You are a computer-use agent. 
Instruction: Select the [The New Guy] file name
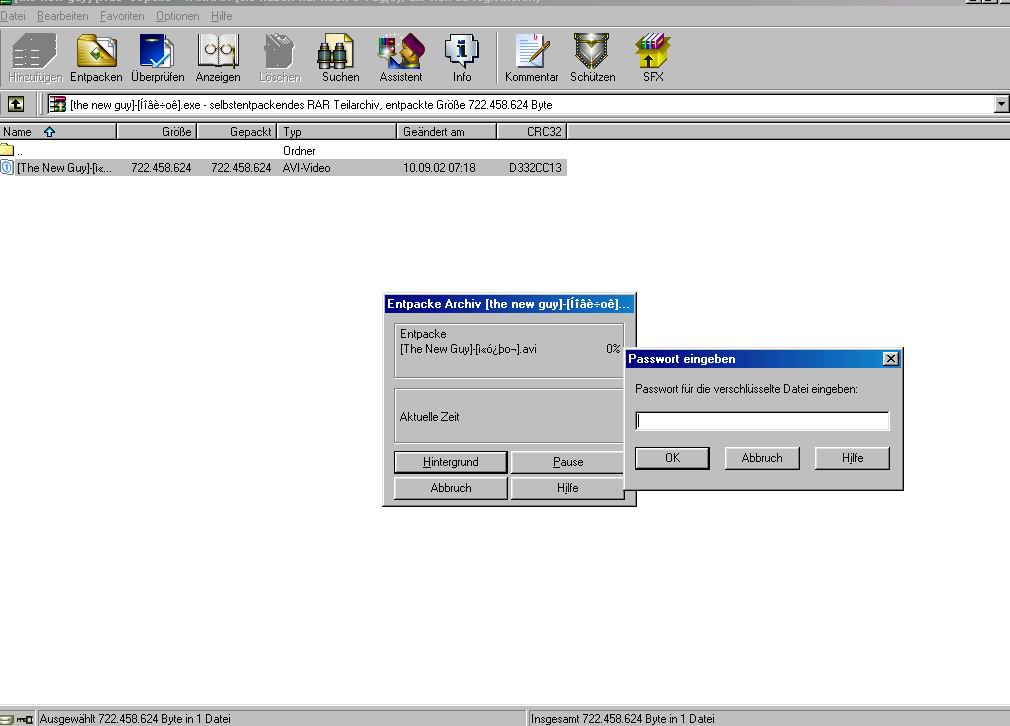click(x=64, y=167)
